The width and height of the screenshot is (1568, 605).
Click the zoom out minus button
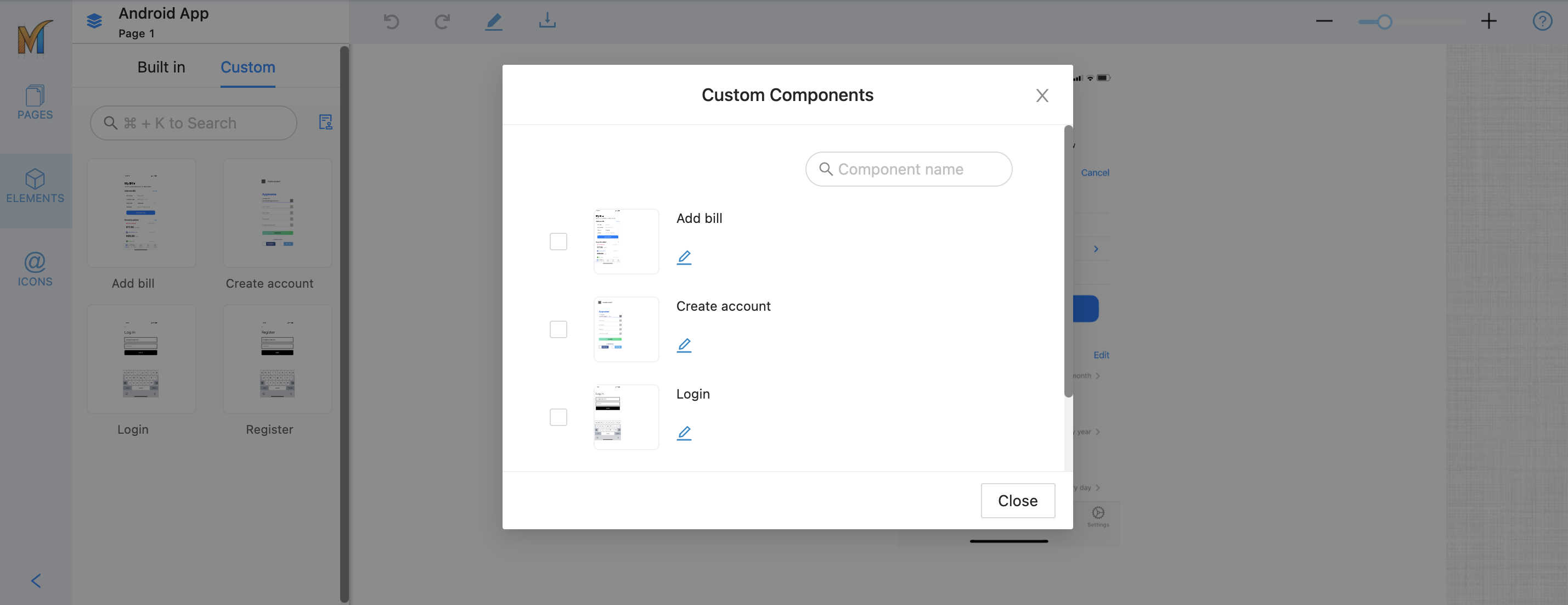tap(1324, 21)
